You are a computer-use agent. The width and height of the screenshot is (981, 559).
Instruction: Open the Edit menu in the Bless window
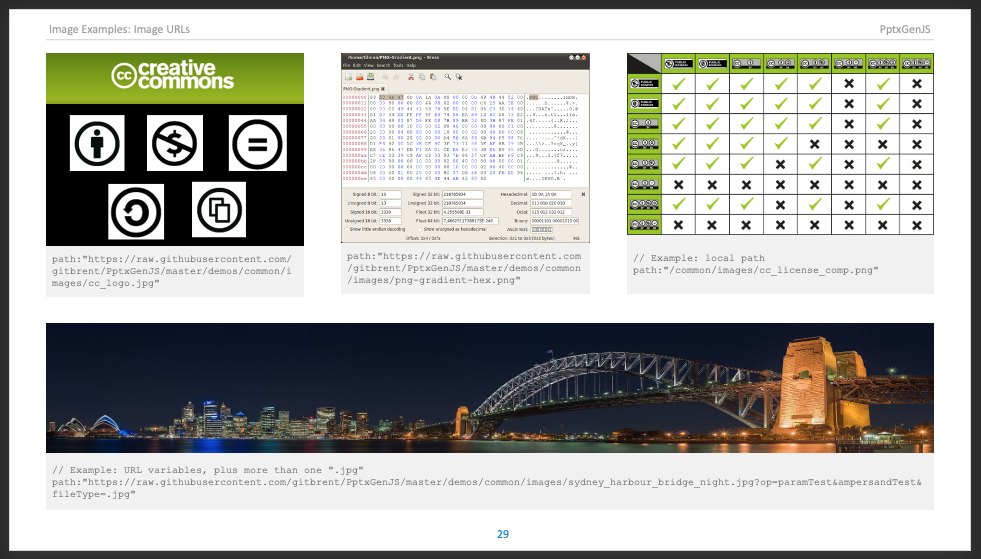click(x=357, y=65)
